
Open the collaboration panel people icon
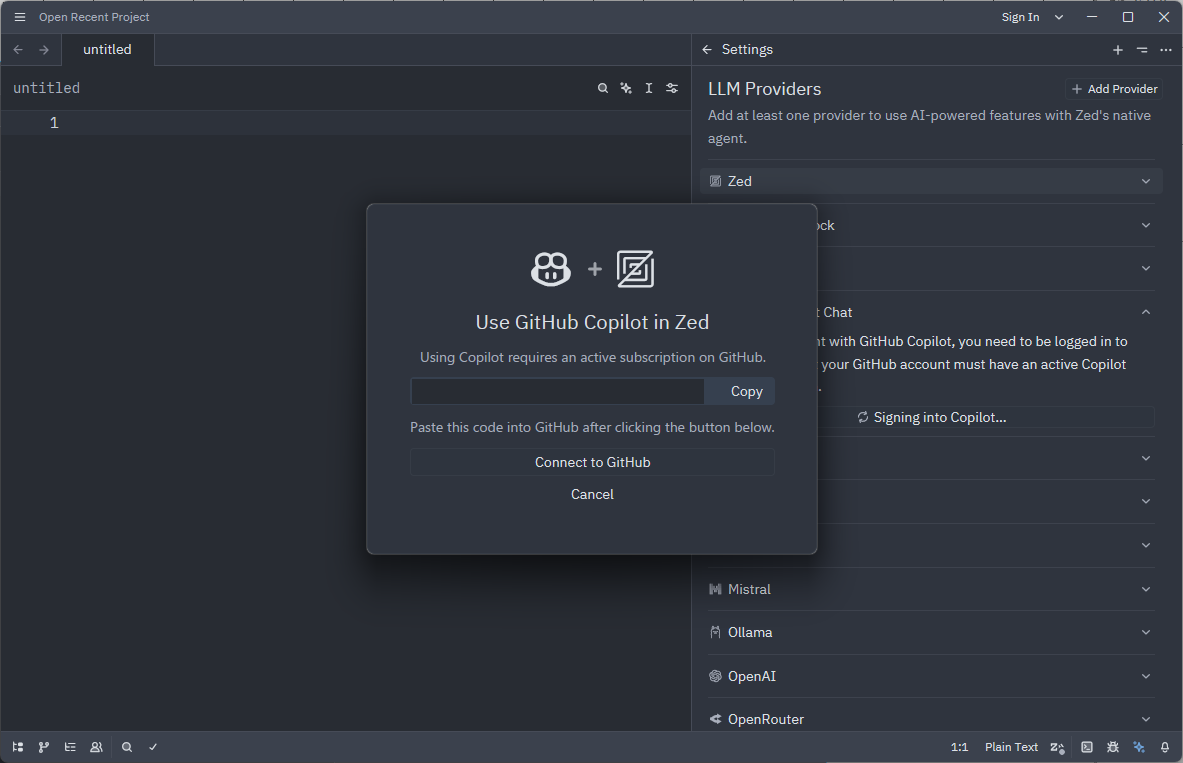coord(96,747)
